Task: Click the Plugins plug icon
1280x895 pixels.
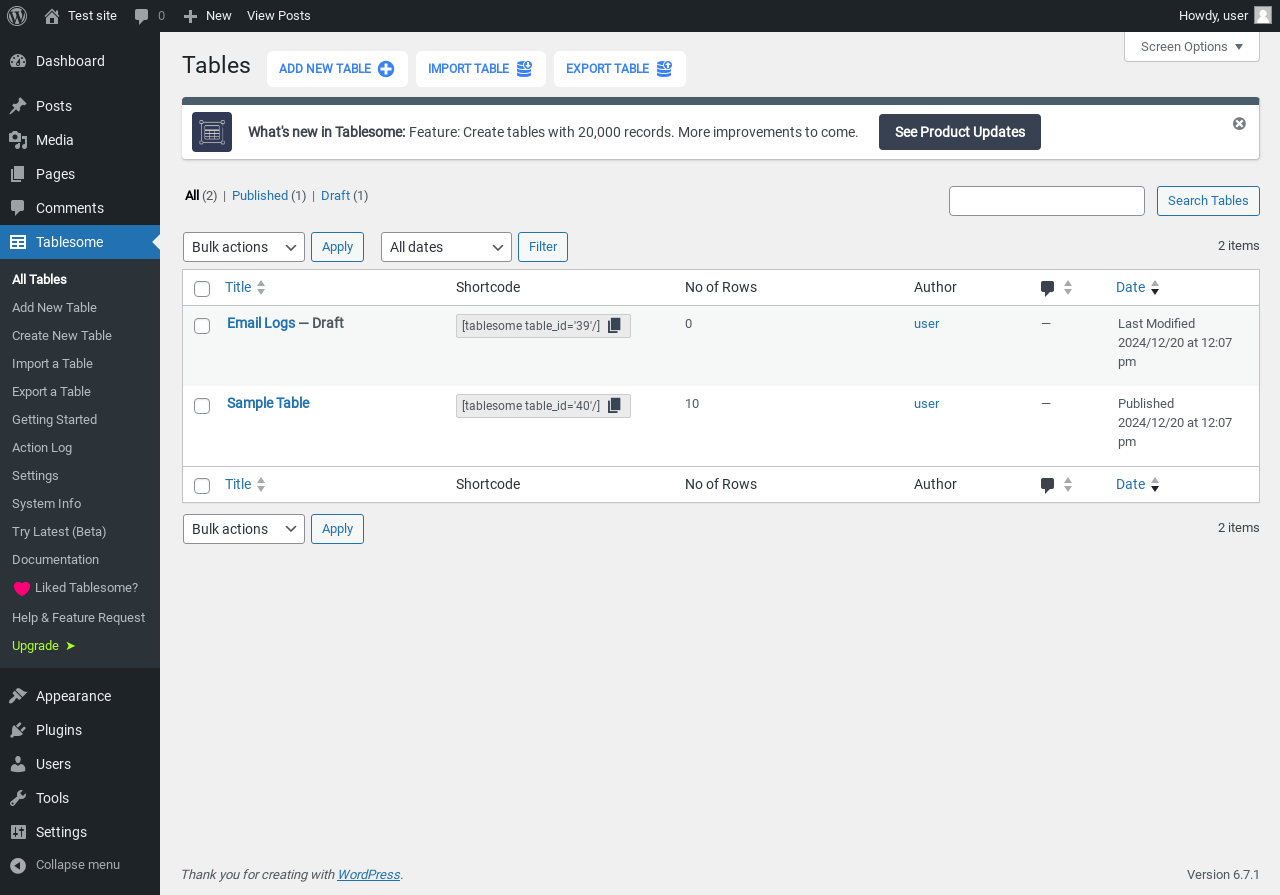Action: (x=18, y=730)
